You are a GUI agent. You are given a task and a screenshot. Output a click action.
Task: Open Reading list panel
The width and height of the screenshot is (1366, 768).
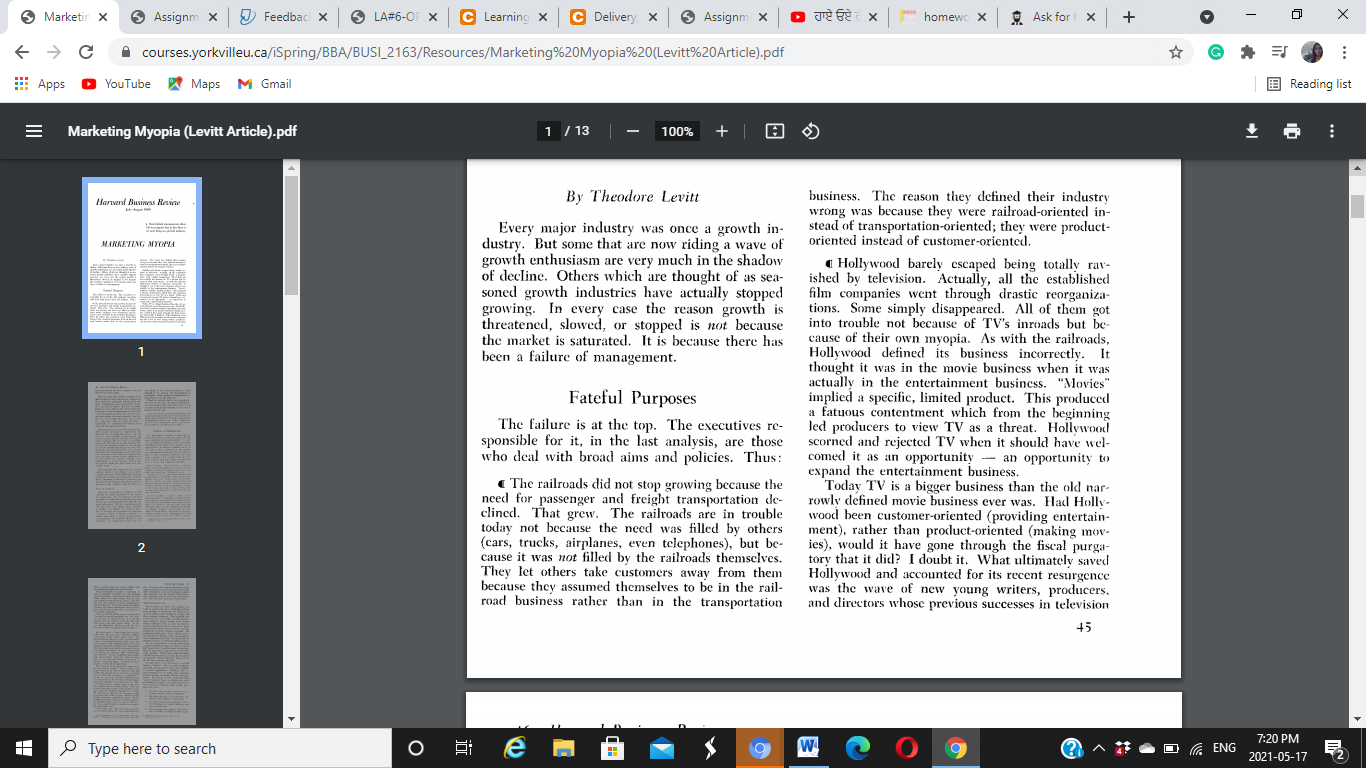point(1309,84)
